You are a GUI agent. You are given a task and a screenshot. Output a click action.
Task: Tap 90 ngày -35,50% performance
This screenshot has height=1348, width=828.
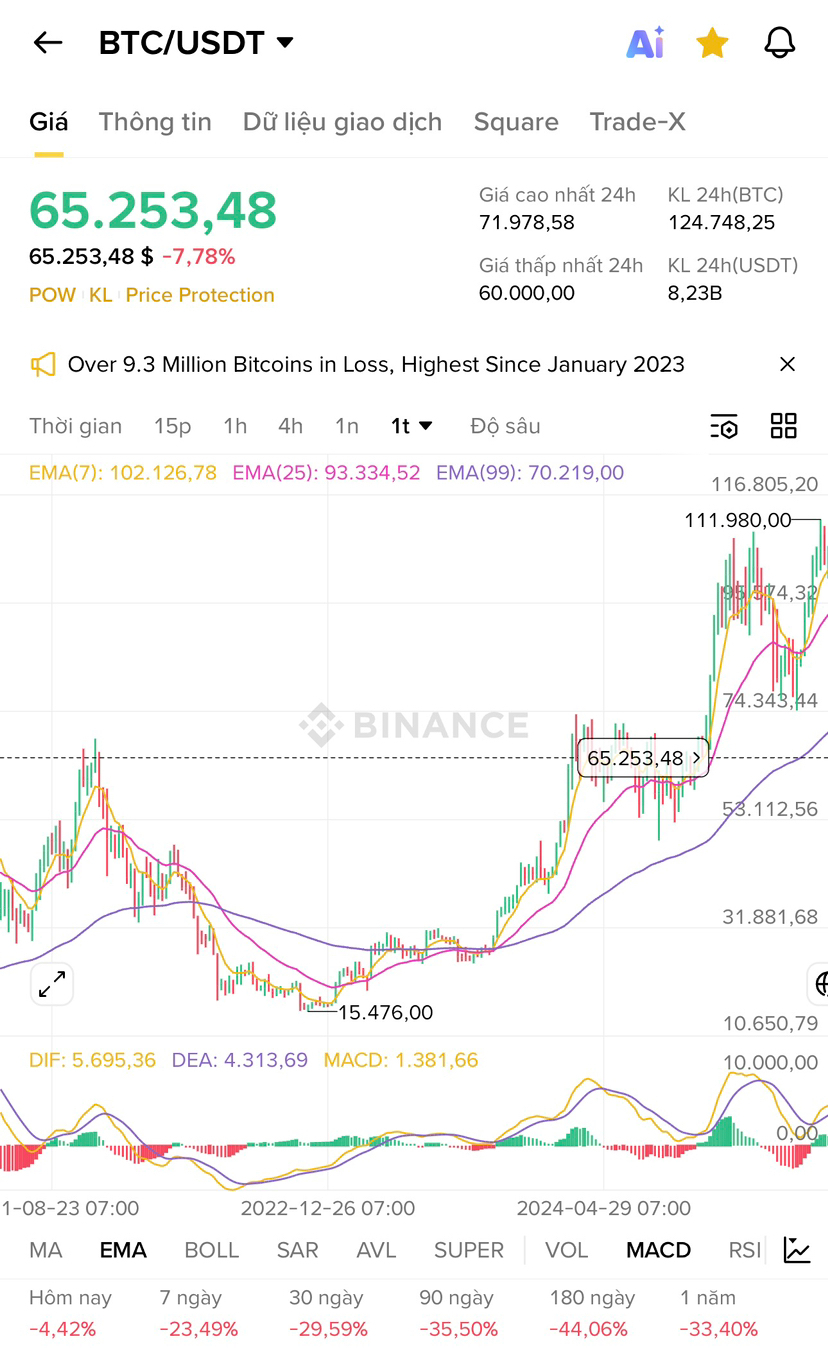pyautogui.click(x=459, y=1313)
